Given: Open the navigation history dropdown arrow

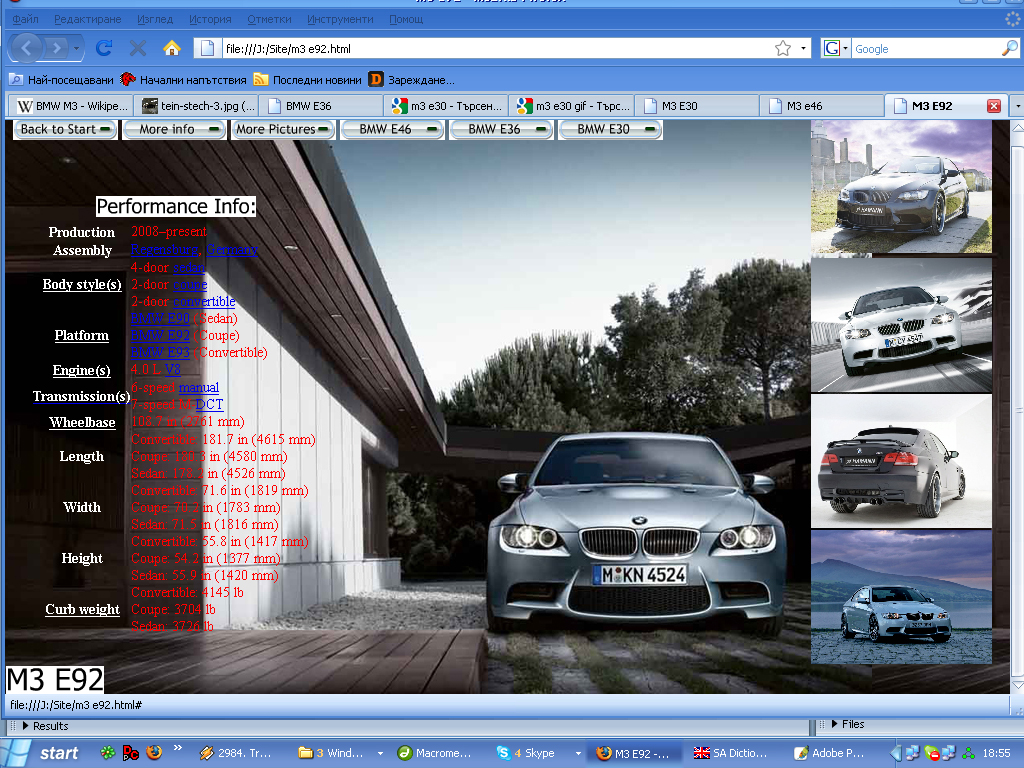Looking at the screenshot, I should [x=76, y=48].
